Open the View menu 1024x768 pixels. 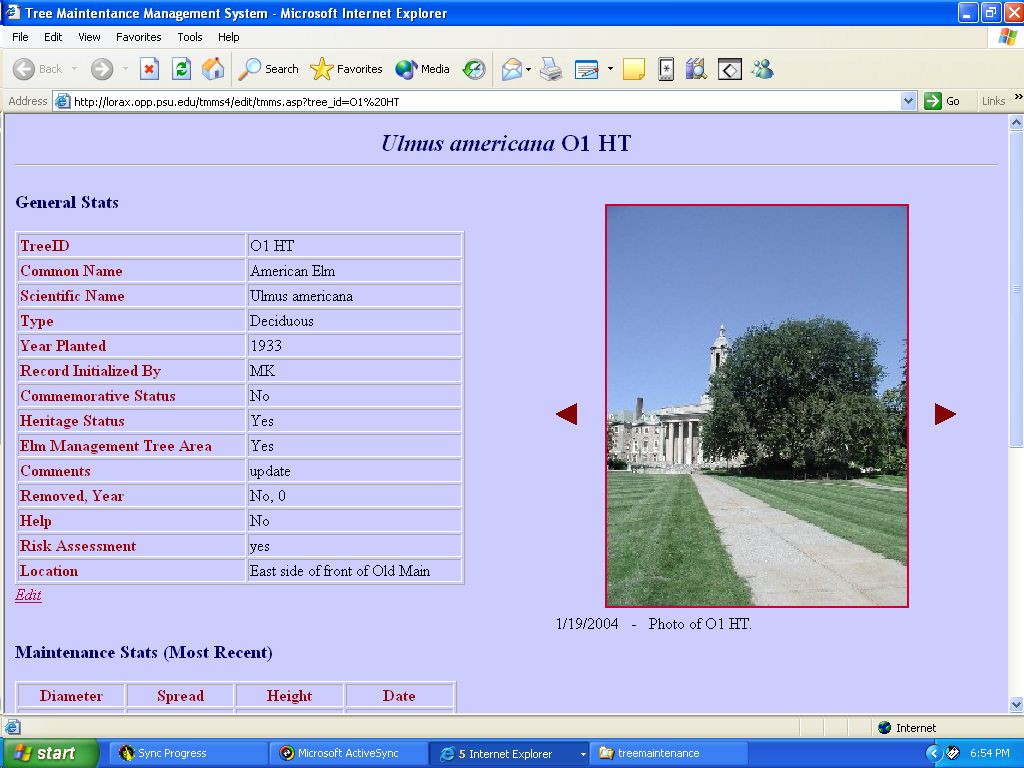89,37
